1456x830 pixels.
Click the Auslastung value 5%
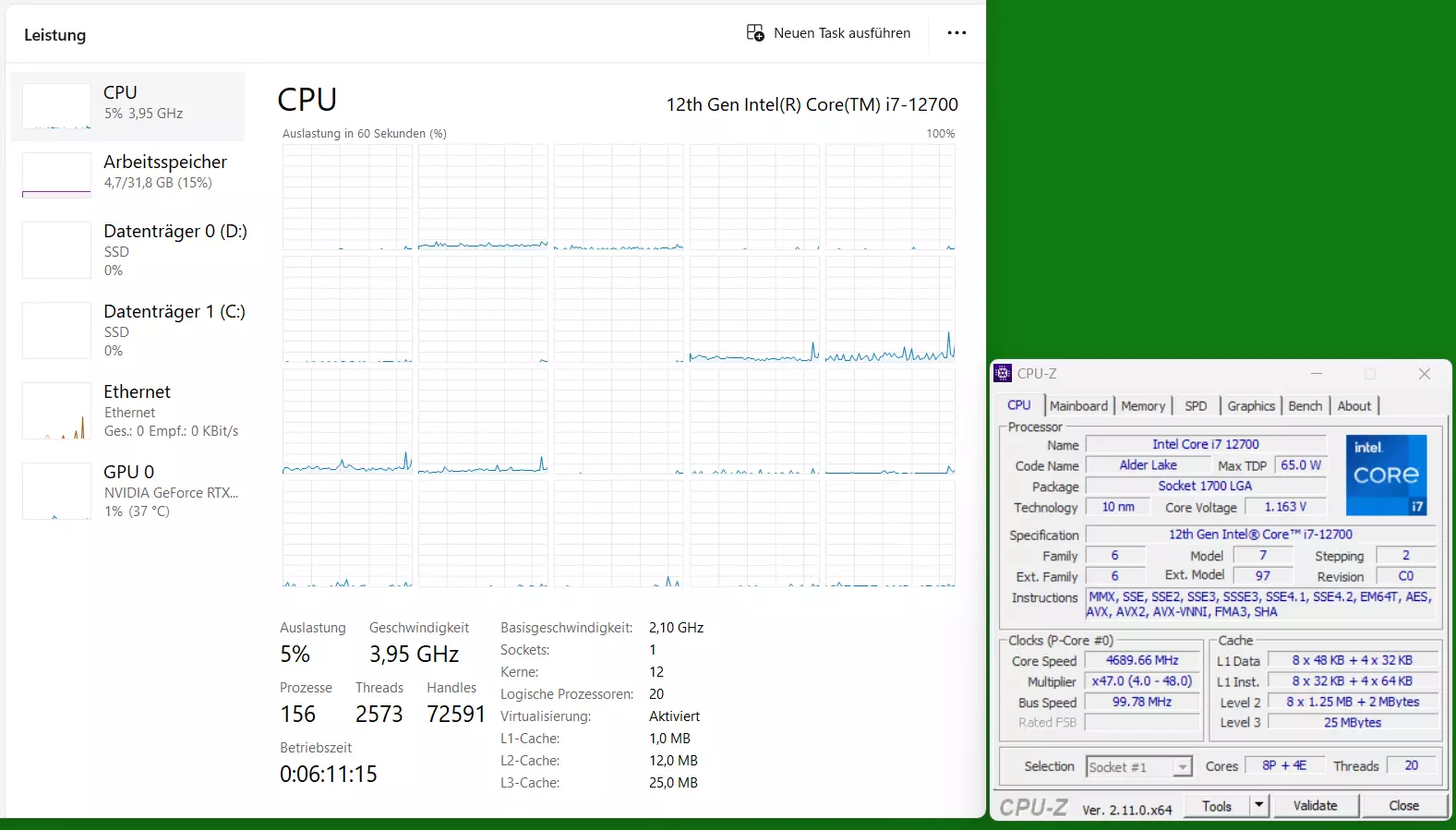(x=295, y=655)
